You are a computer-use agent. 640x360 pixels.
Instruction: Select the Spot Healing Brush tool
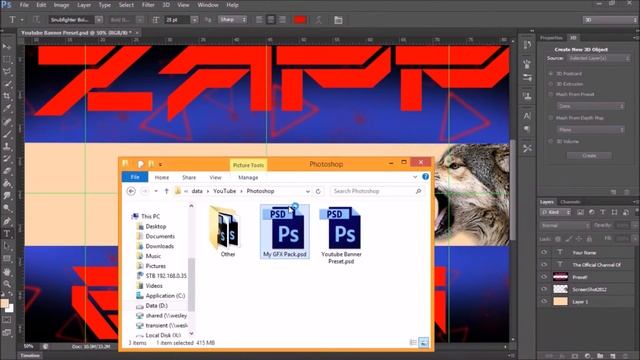click(x=7, y=122)
